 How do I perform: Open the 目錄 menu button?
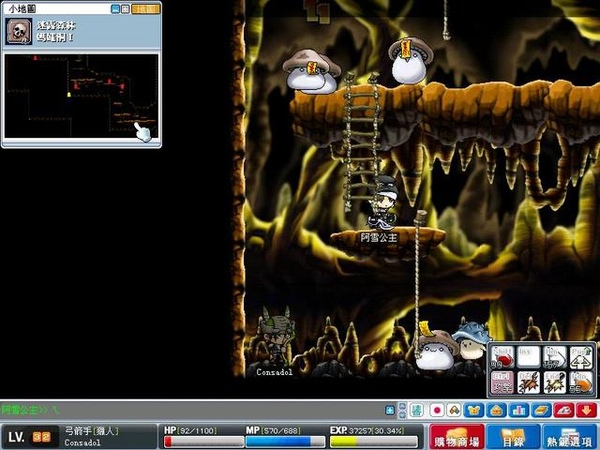point(513,437)
